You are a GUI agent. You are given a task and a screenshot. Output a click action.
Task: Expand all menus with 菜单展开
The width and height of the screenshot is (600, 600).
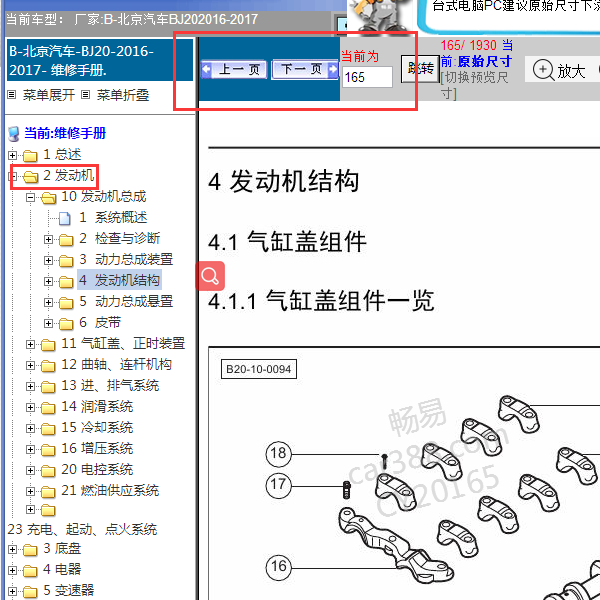(49, 95)
